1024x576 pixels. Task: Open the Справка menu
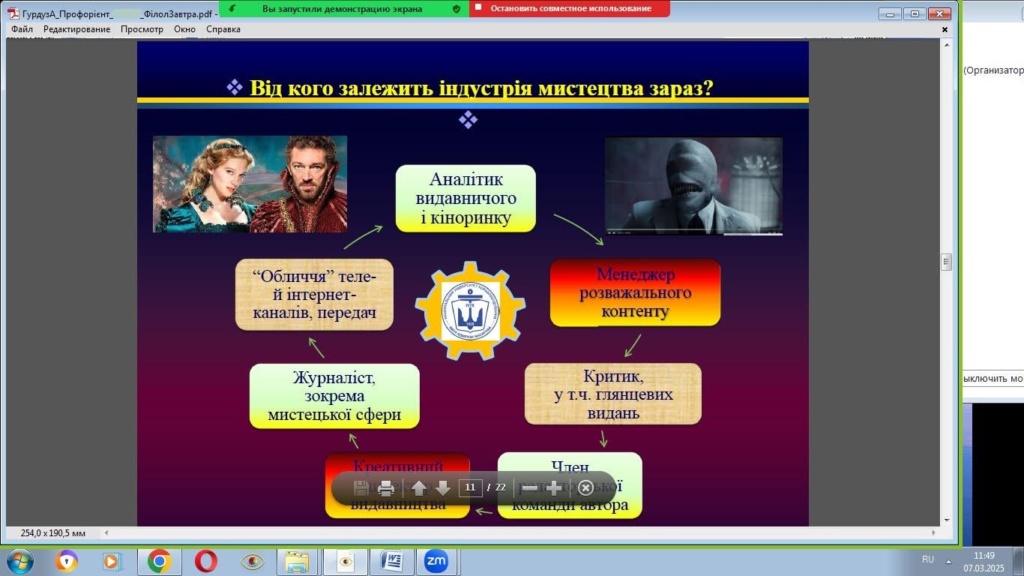click(223, 29)
